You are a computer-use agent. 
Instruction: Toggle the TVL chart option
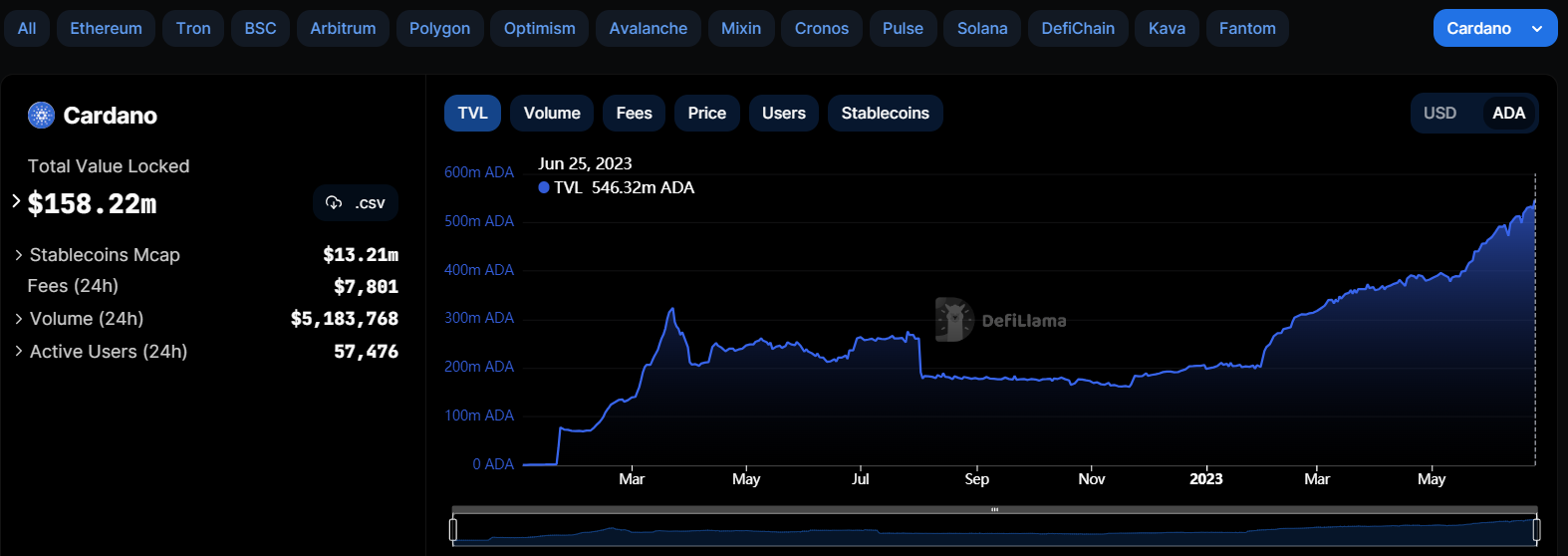point(472,113)
